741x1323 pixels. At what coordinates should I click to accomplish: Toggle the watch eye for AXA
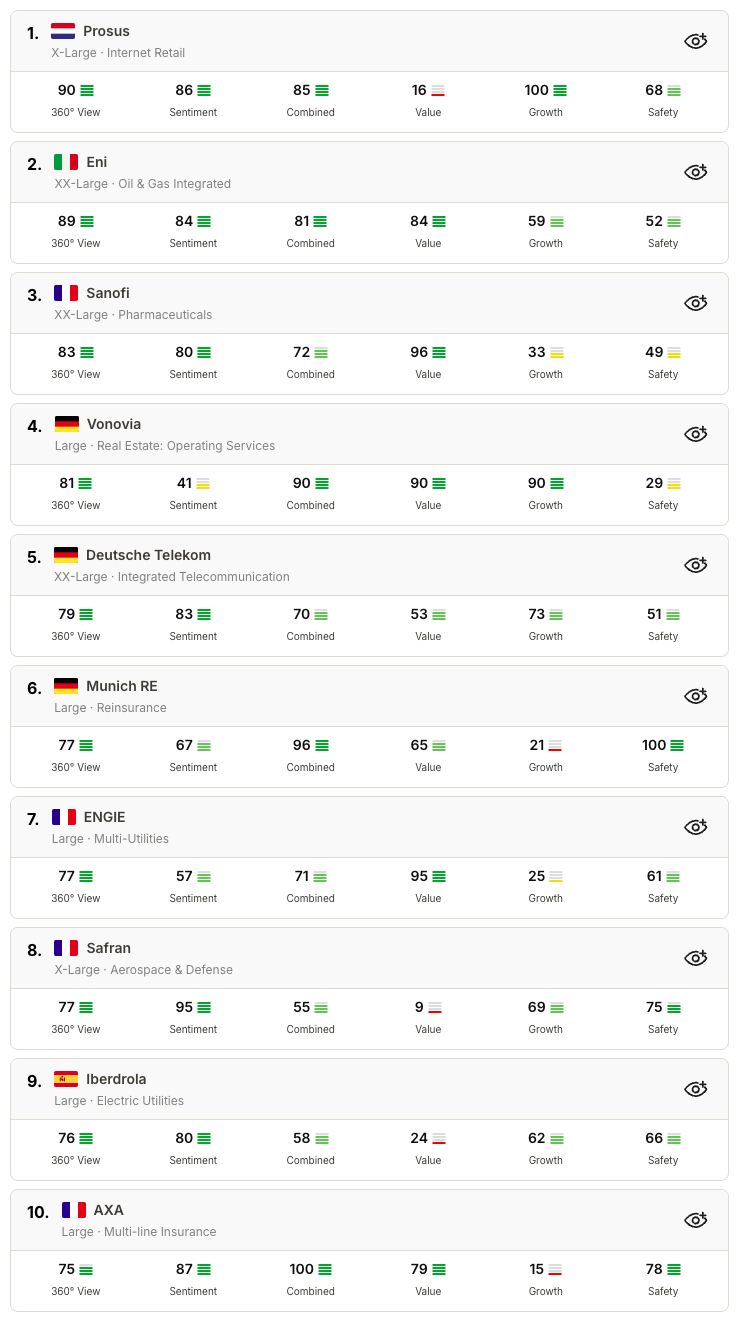695,1220
